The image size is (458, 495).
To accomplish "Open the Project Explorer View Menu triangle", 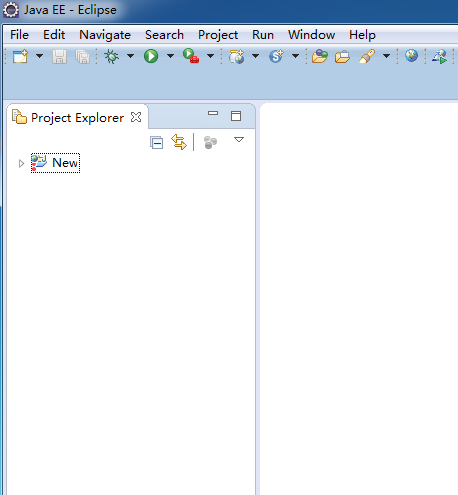I will tap(239, 139).
